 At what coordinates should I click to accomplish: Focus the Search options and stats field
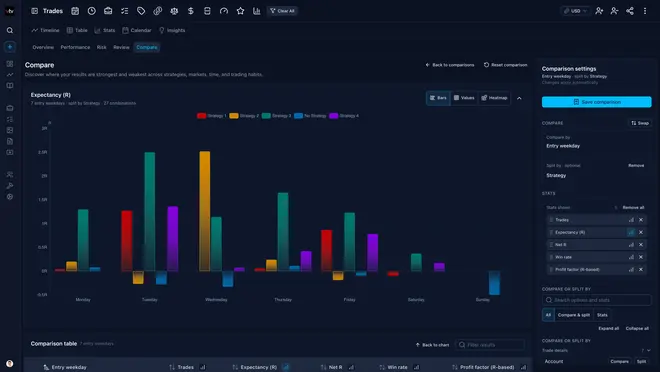click(596, 300)
